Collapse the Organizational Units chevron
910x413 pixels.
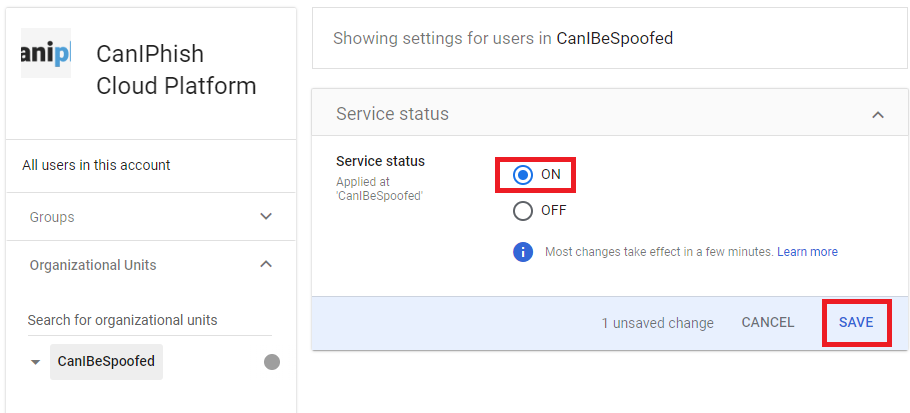tap(266, 265)
